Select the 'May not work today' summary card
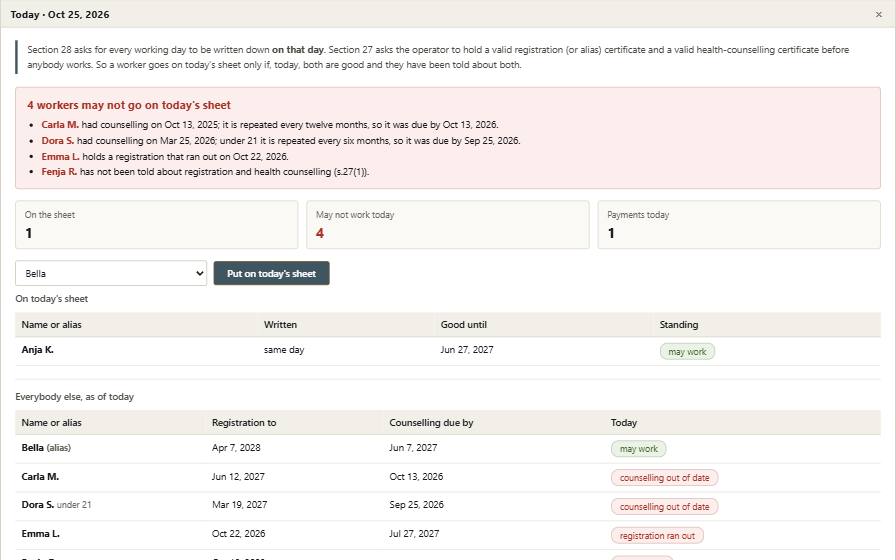The height and width of the screenshot is (560, 896). (448, 225)
